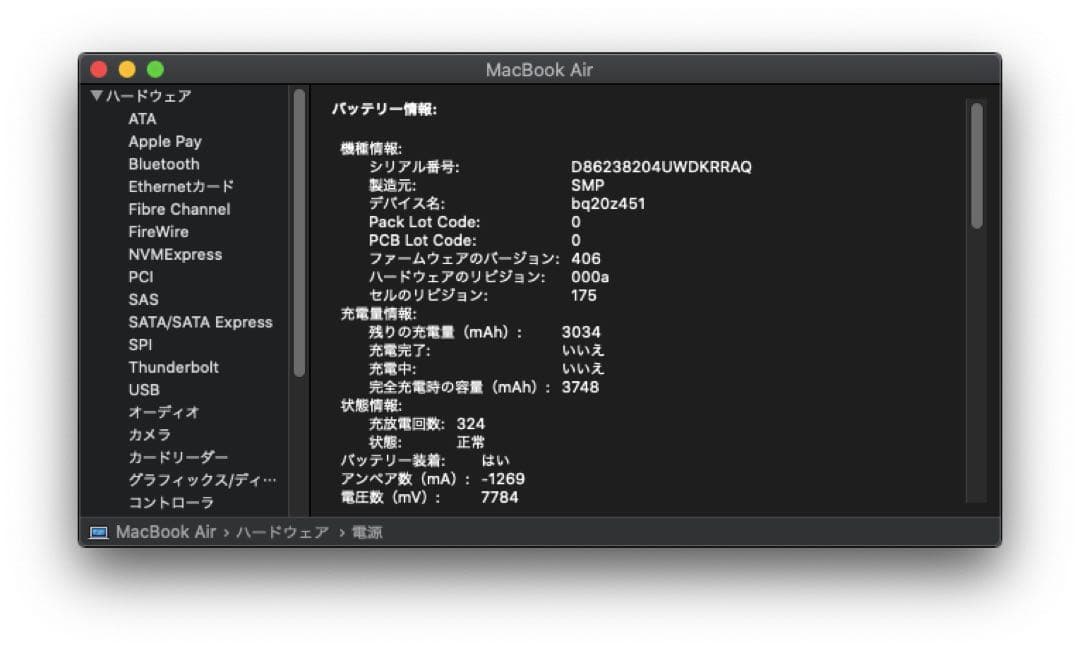The height and width of the screenshot is (651, 1080).
Task: Select コントローラ in the sidebar
Action: pos(171,503)
